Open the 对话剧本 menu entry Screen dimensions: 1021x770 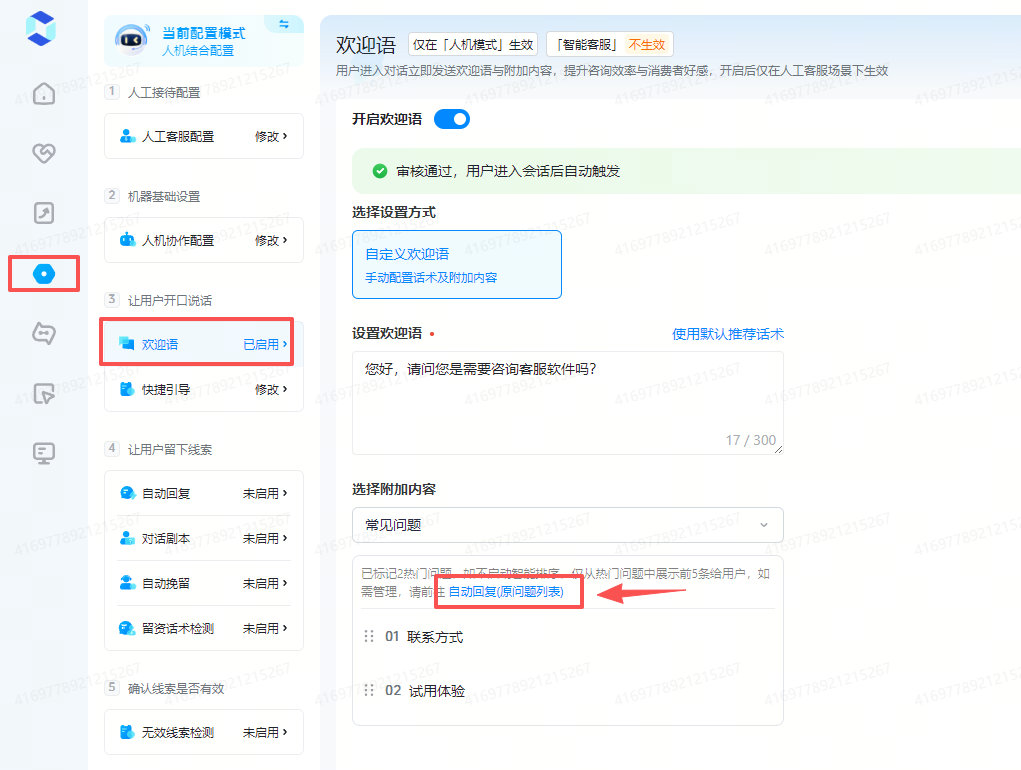204,538
